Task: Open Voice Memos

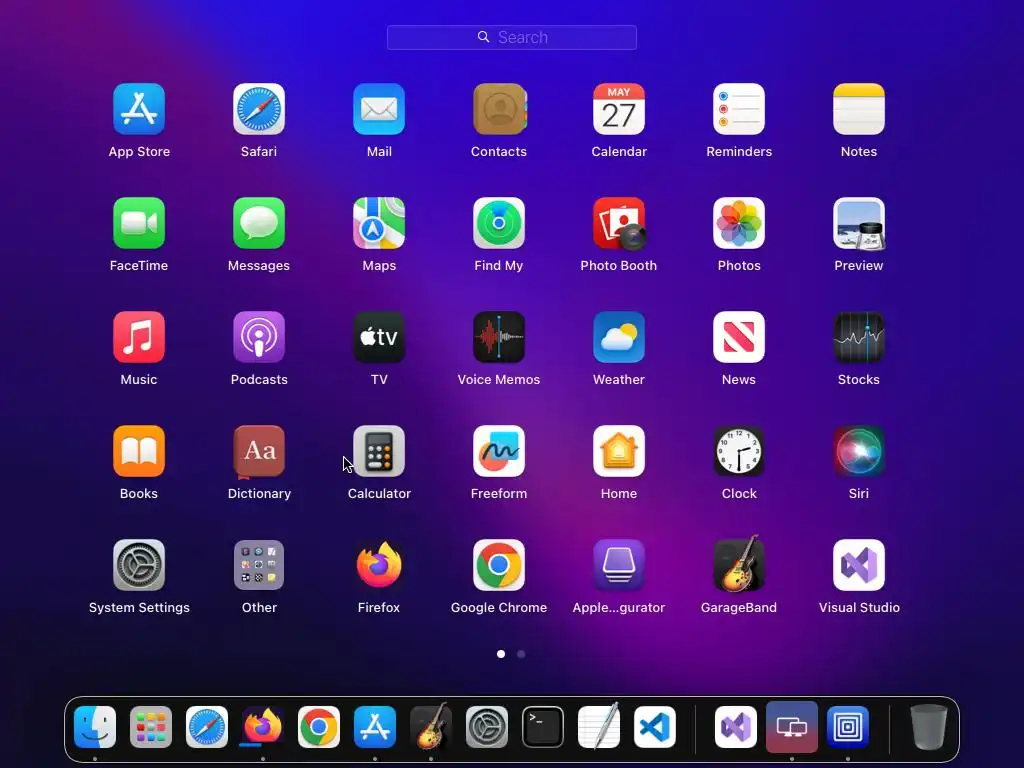Action: click(x=499, y=337)
